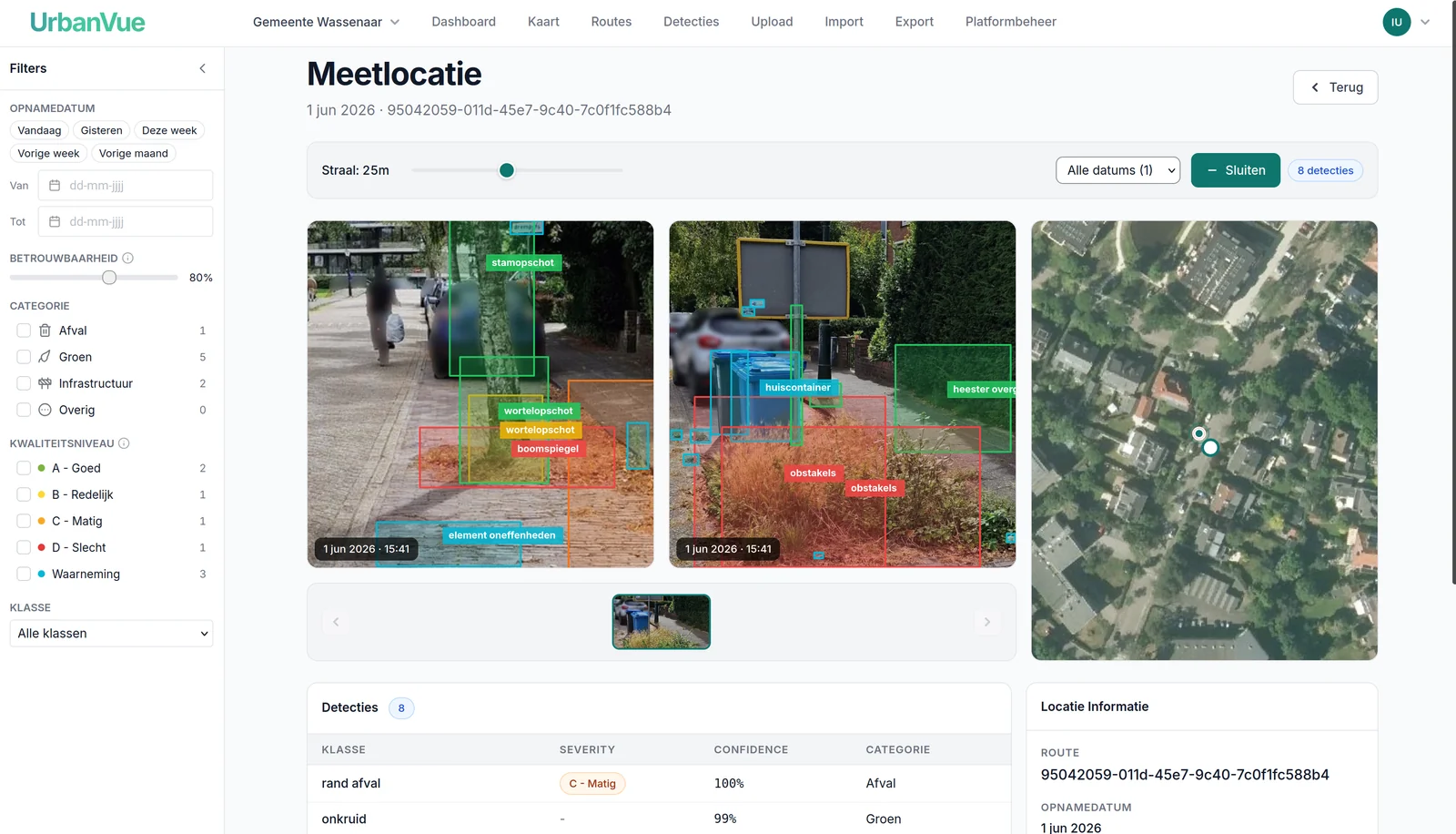The width and height of the screenshot is (1456, 834).
Task: Enable the B - Redelijk checkbox
Action: click(x=24, y=494)
